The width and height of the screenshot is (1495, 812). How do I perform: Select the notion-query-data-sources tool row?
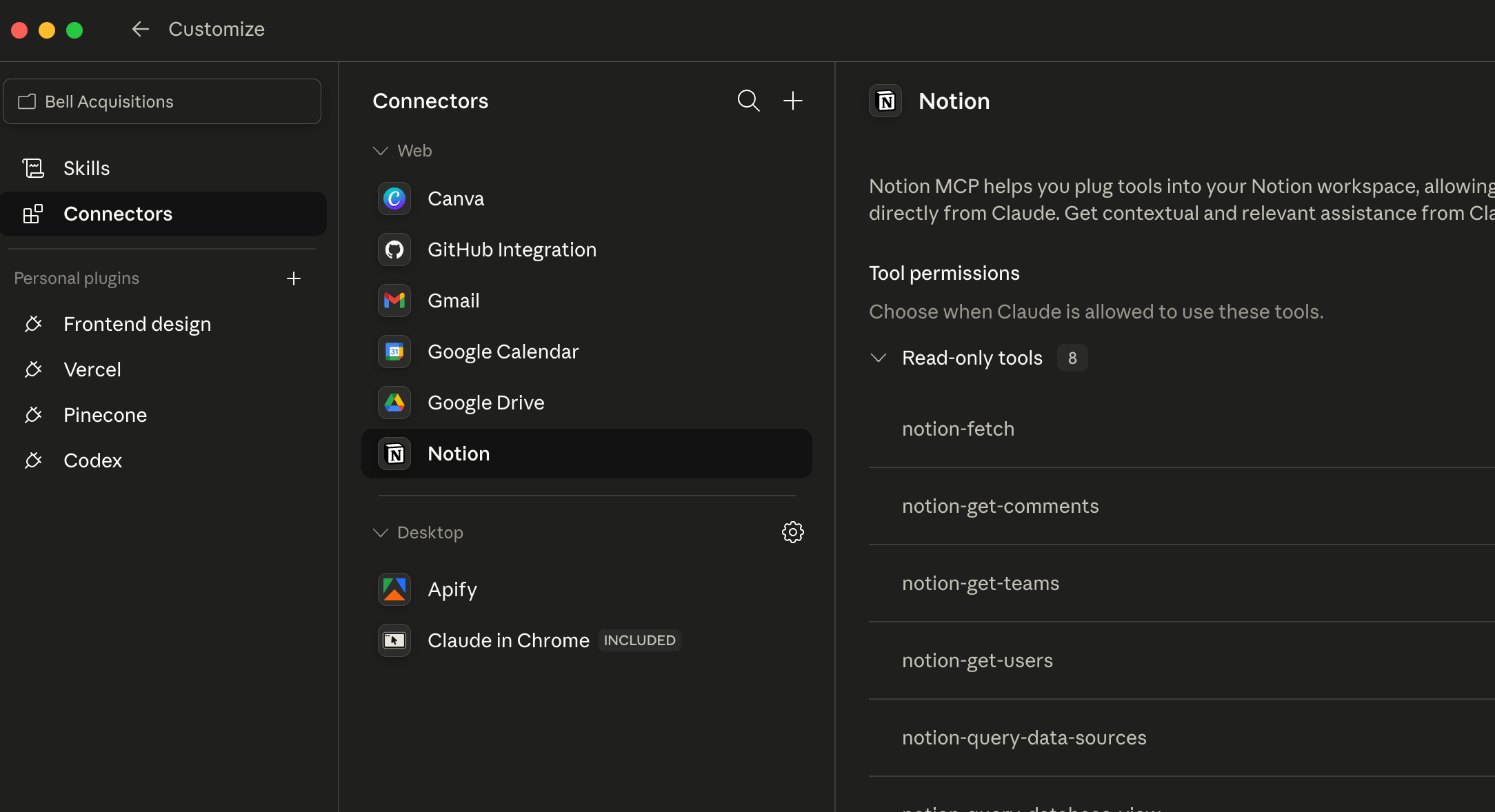point(1182,738)
